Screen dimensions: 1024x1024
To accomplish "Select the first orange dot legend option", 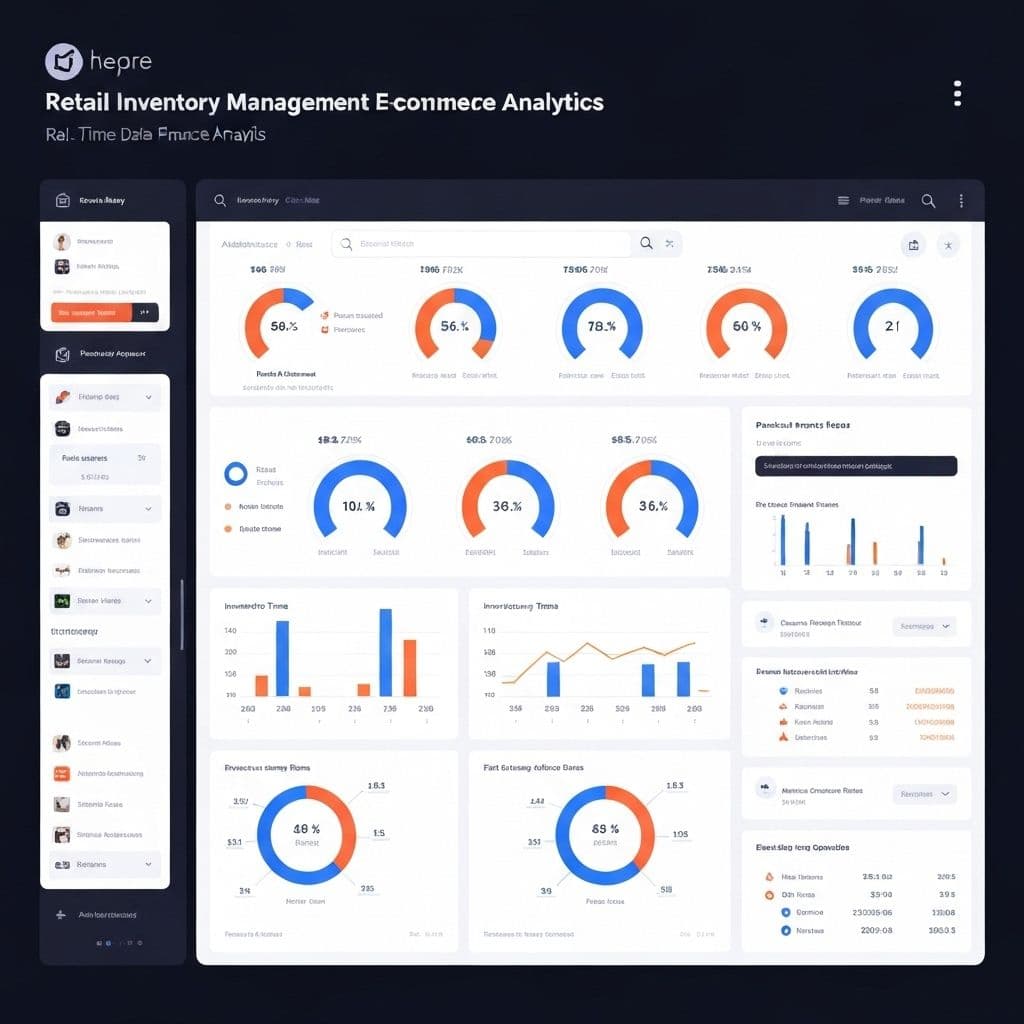I will (x=229, y=507).
